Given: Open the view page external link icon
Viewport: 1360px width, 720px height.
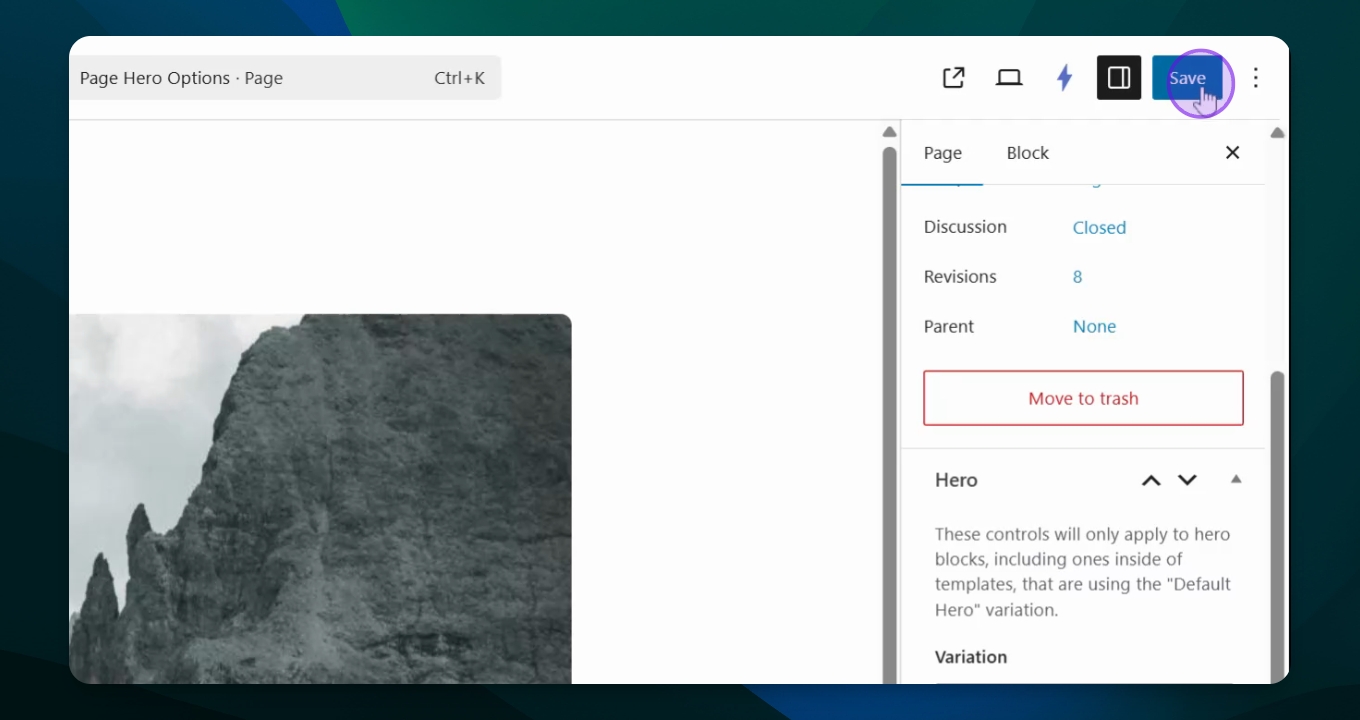Looking at the screenshot, I should (x=953, y=78).
